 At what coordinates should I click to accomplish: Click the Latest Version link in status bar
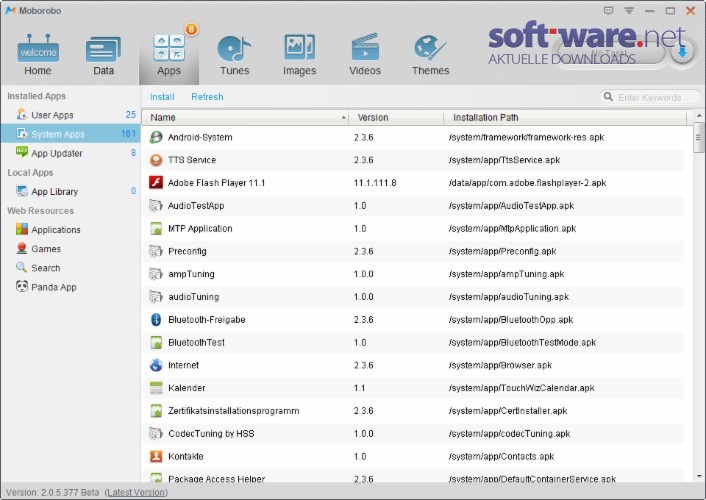coord(136,492)
